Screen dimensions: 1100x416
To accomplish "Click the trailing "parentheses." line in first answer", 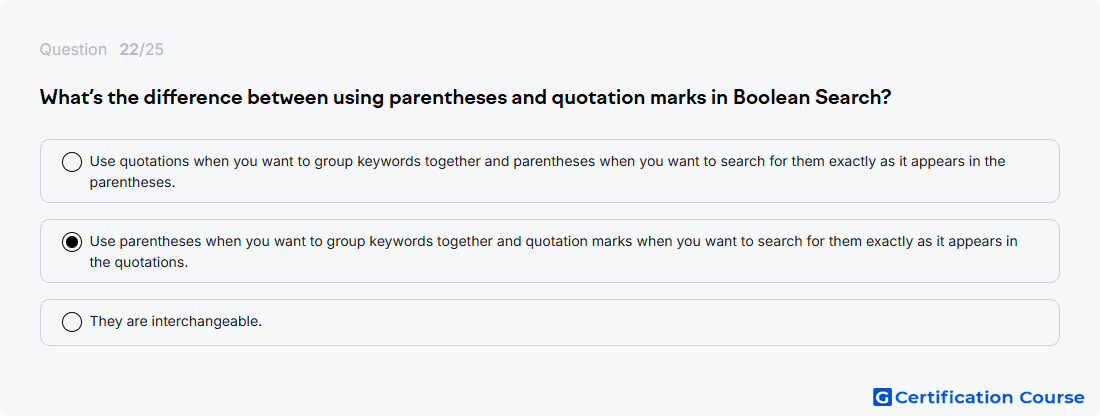I will [132, 183].
